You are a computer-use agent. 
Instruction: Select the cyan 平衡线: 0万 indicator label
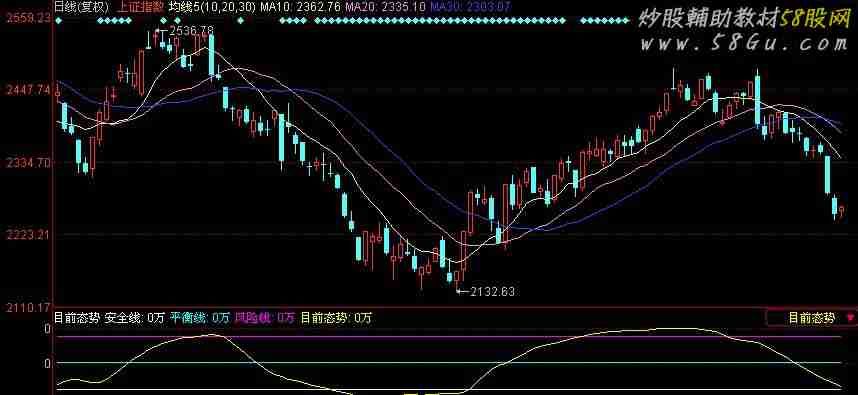(199, 317)
